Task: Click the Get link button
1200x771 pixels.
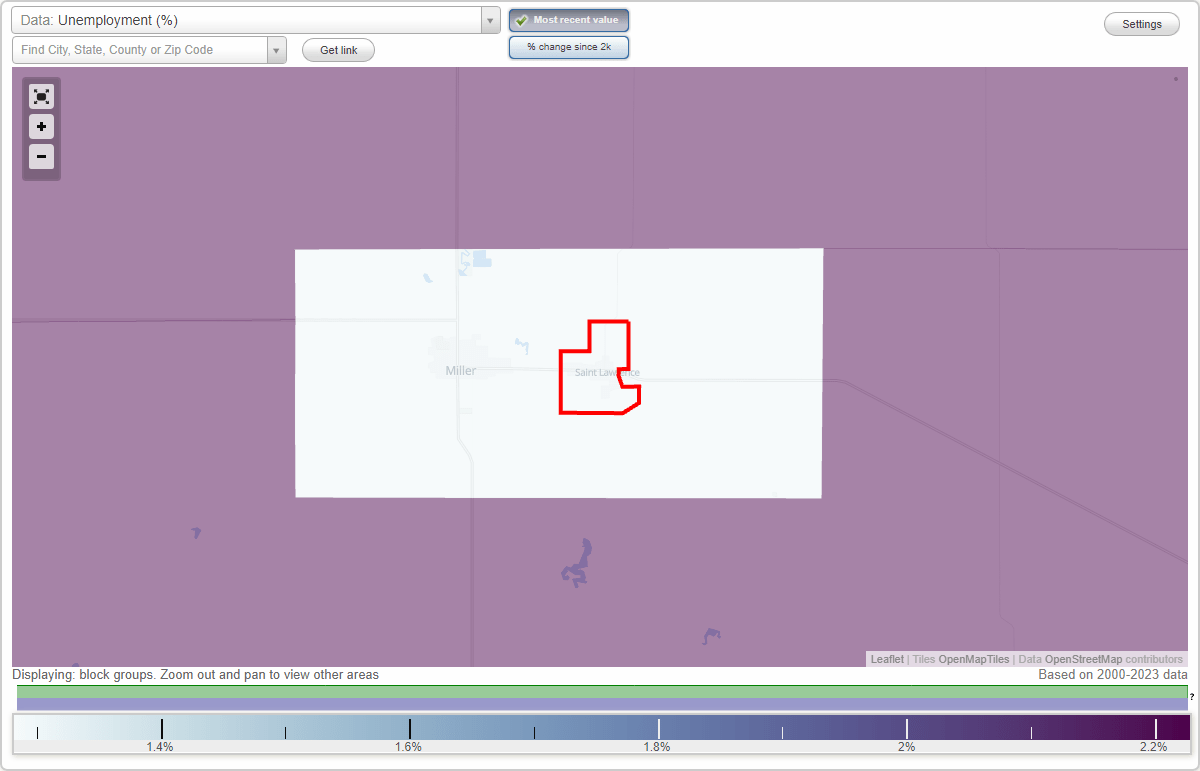Action: pos(337,49)
